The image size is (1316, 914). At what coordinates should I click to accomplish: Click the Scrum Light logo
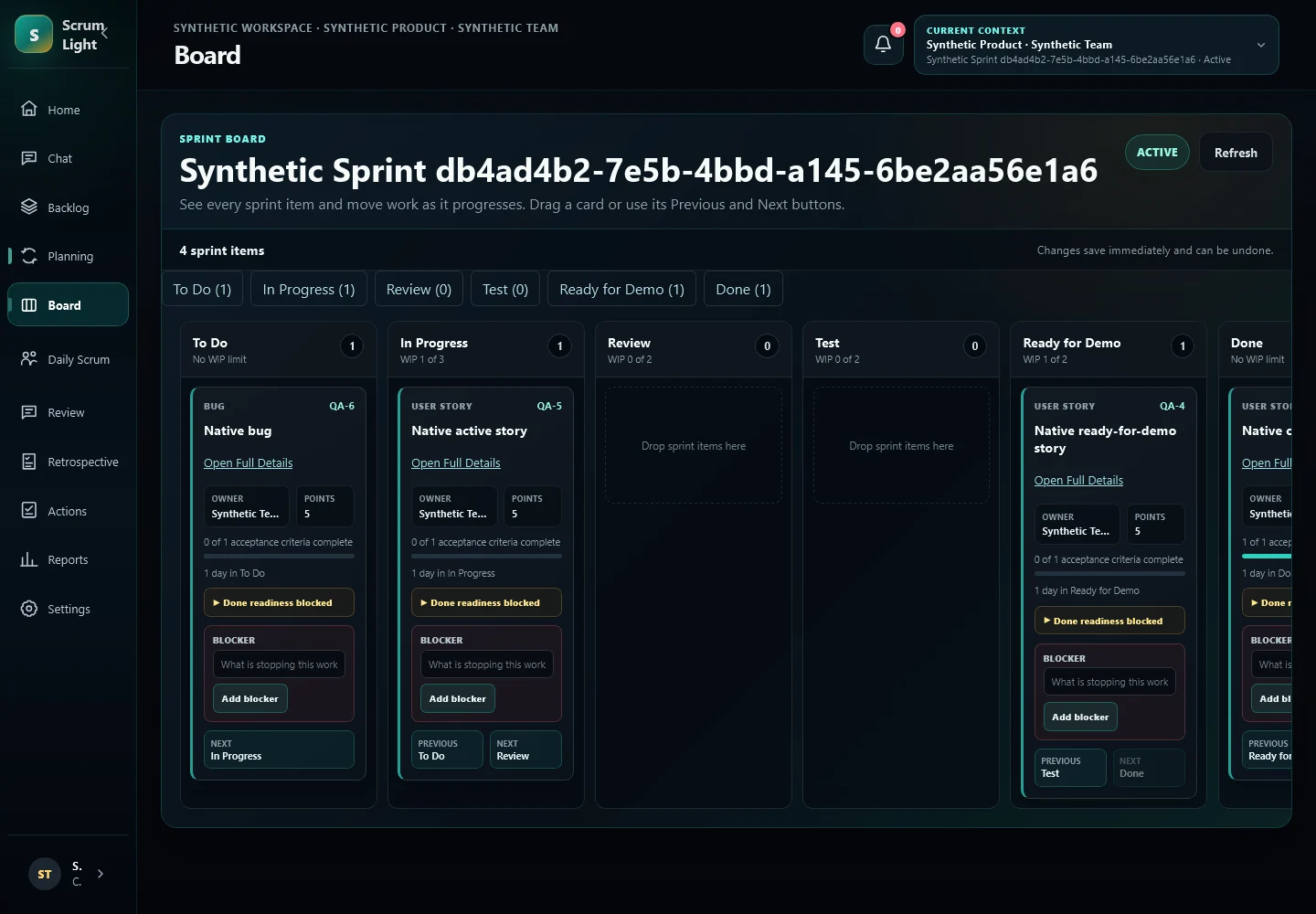tap(34, 35)
